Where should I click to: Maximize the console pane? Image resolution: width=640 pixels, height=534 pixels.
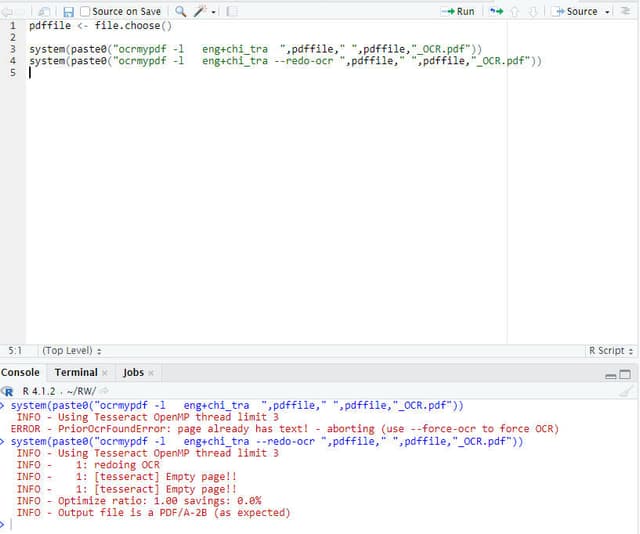click(626, 374)
